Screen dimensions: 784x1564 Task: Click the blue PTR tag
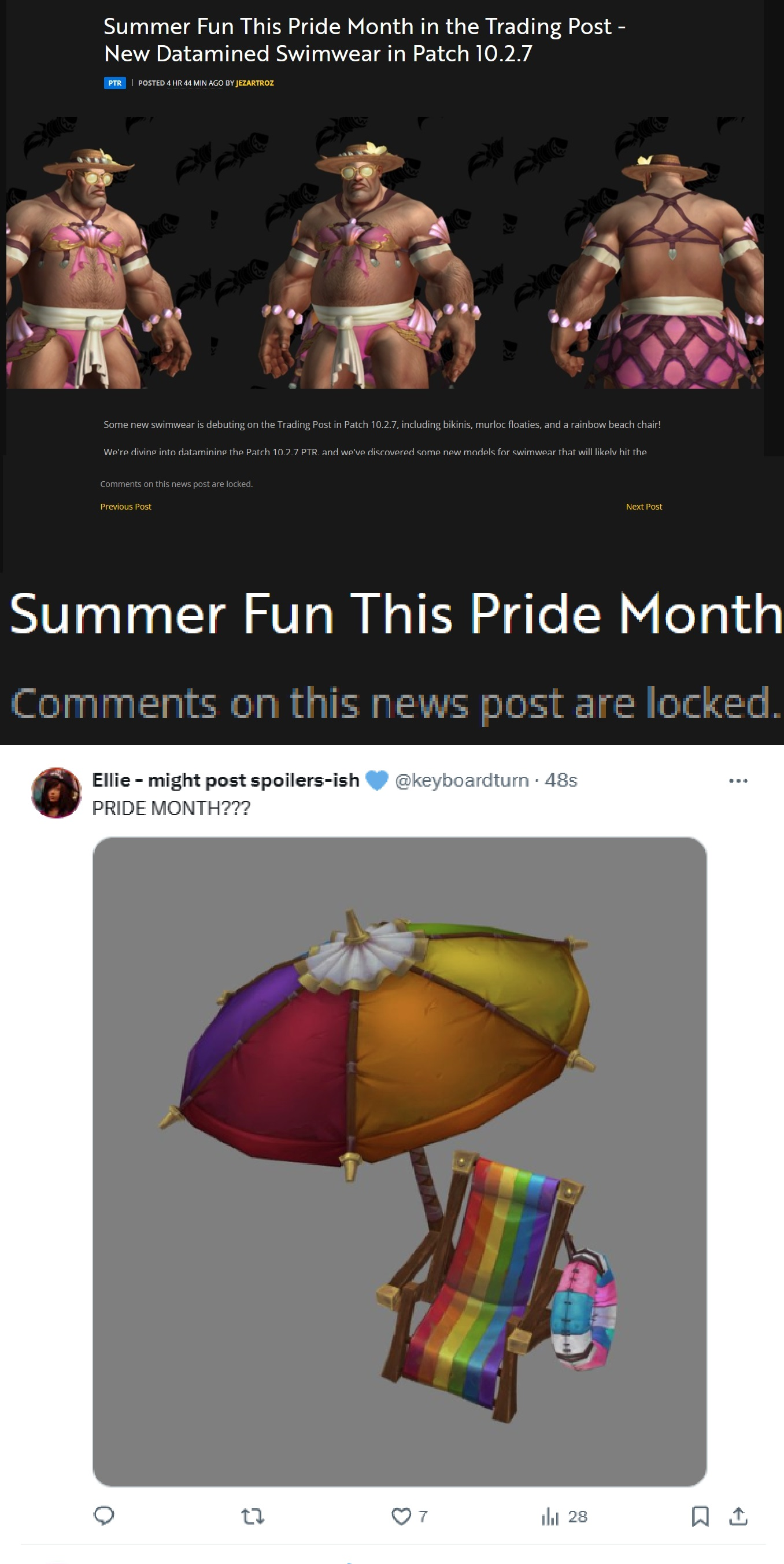tap(114, 83)
